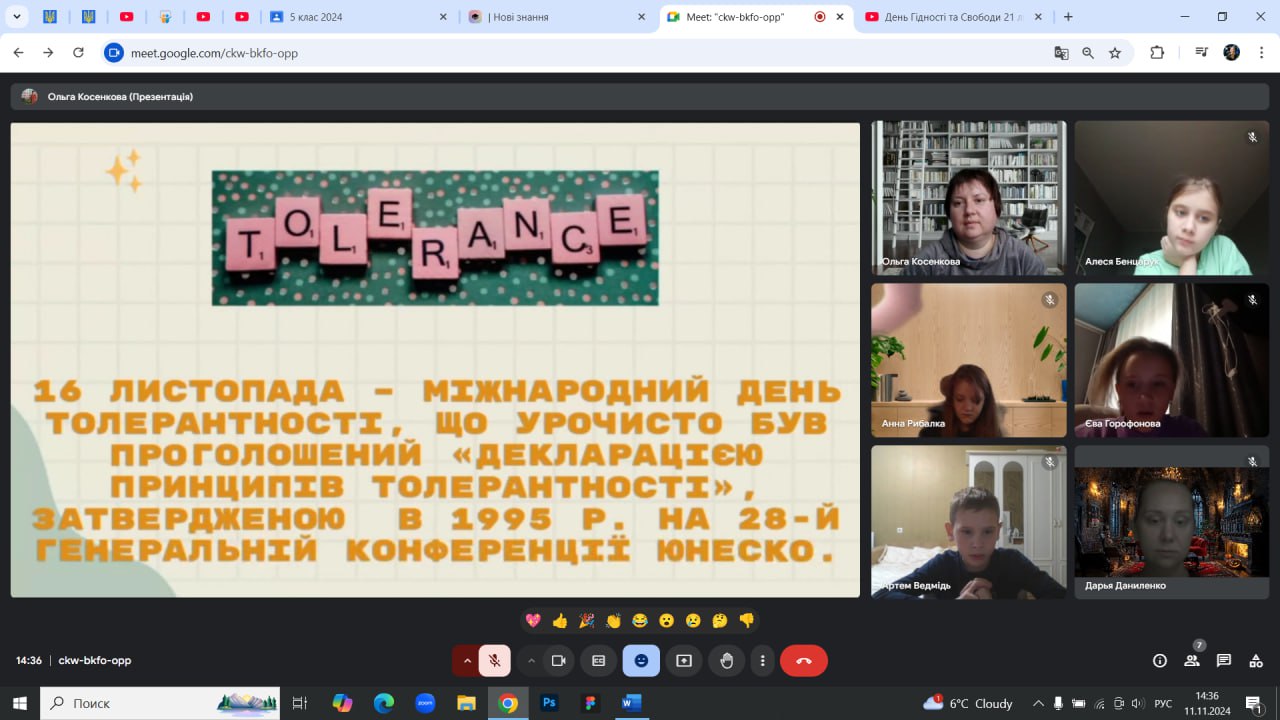Expand video settings arrow beside camera
The height and width of the screenshot is (720, 1280).
pyautogui.click(x=531, y=661)
